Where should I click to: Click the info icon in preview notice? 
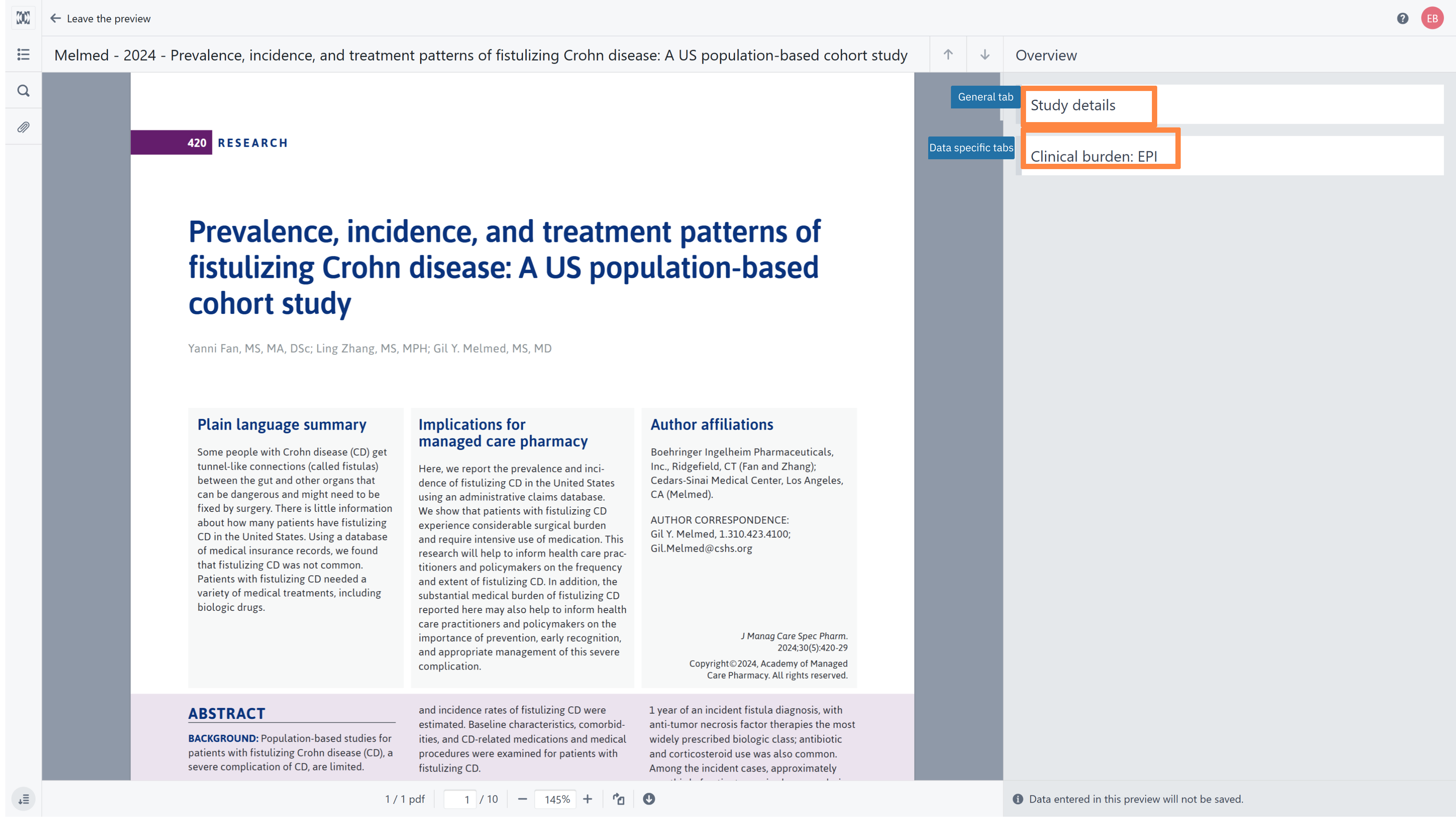tap(1018, 799)
